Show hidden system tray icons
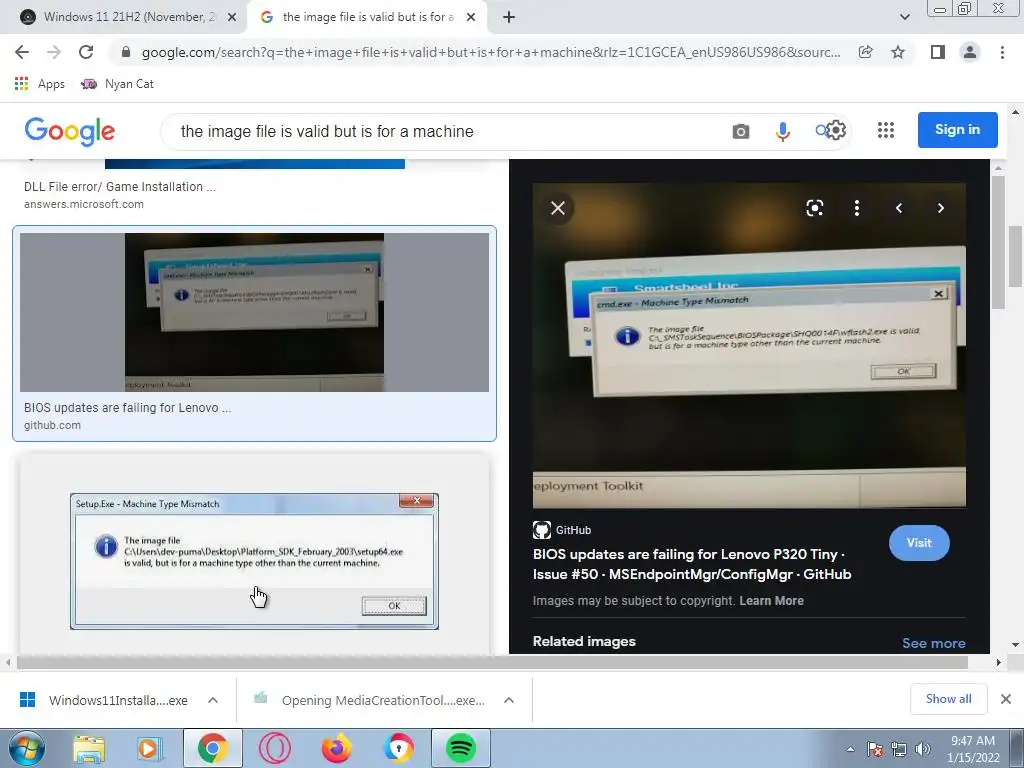The height and width of the screenshot is (768, 1024). pyautogui.click(x=850, y=749)
